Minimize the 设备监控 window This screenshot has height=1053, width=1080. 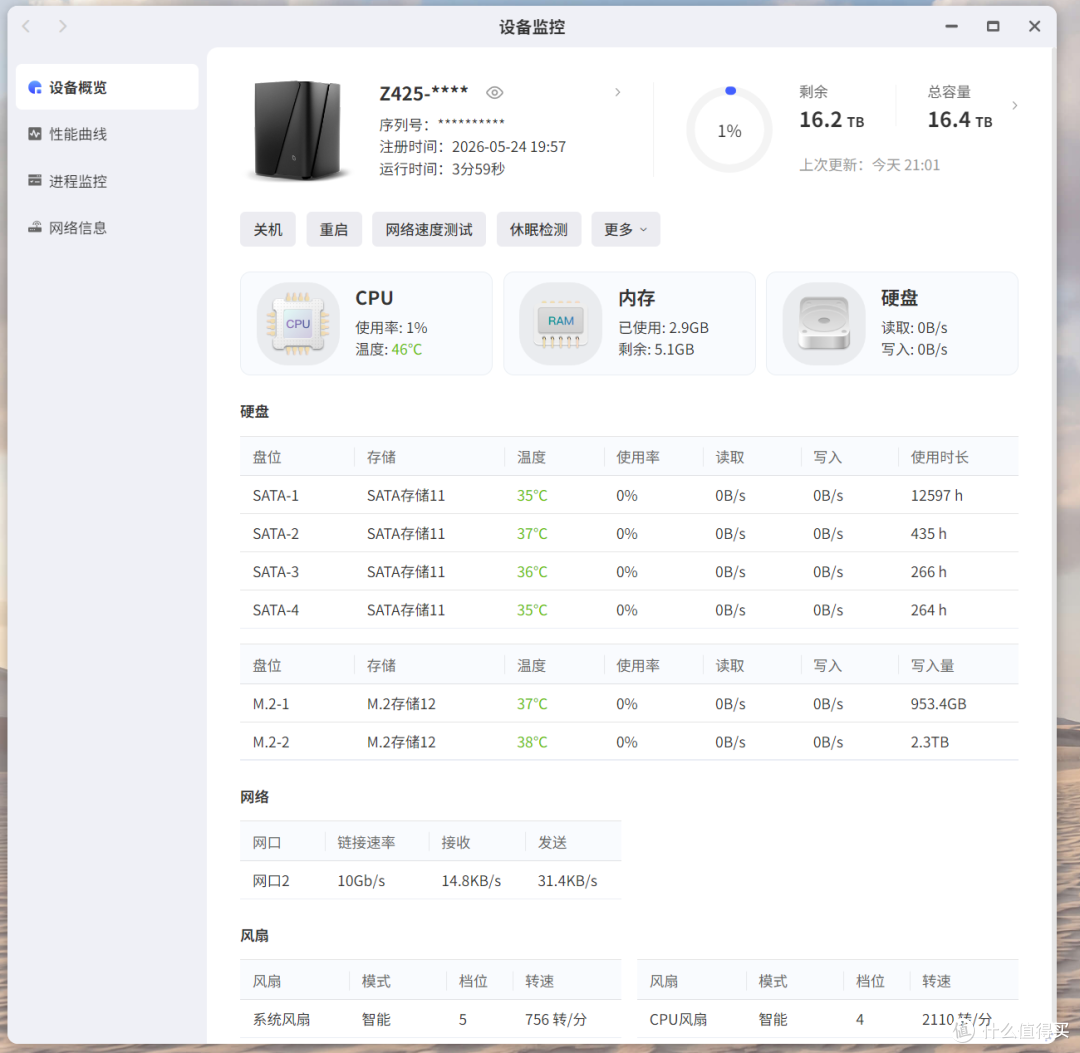pos(952,26)
